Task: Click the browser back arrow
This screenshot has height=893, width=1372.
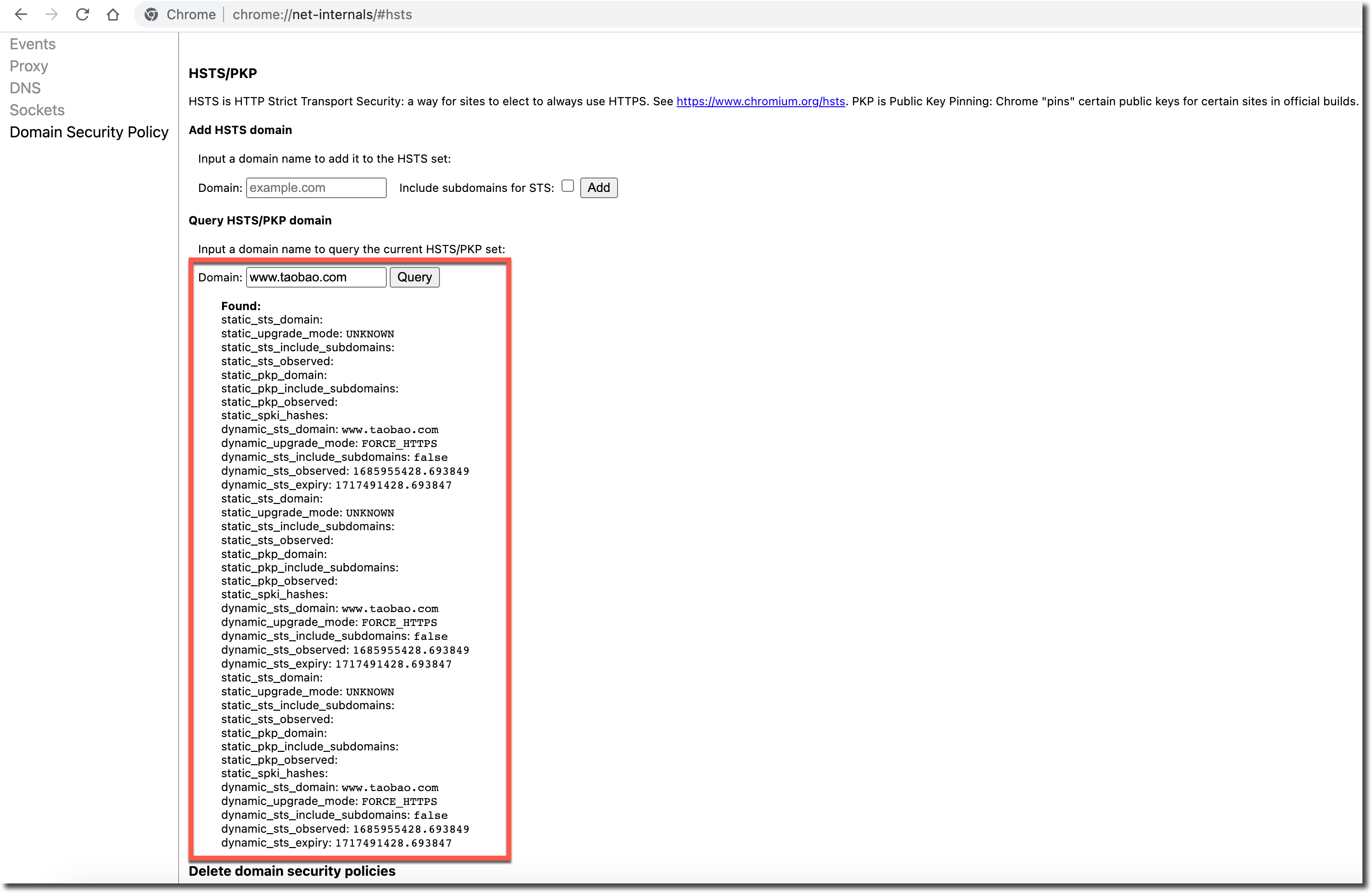Action: click(x=21, y=14)
